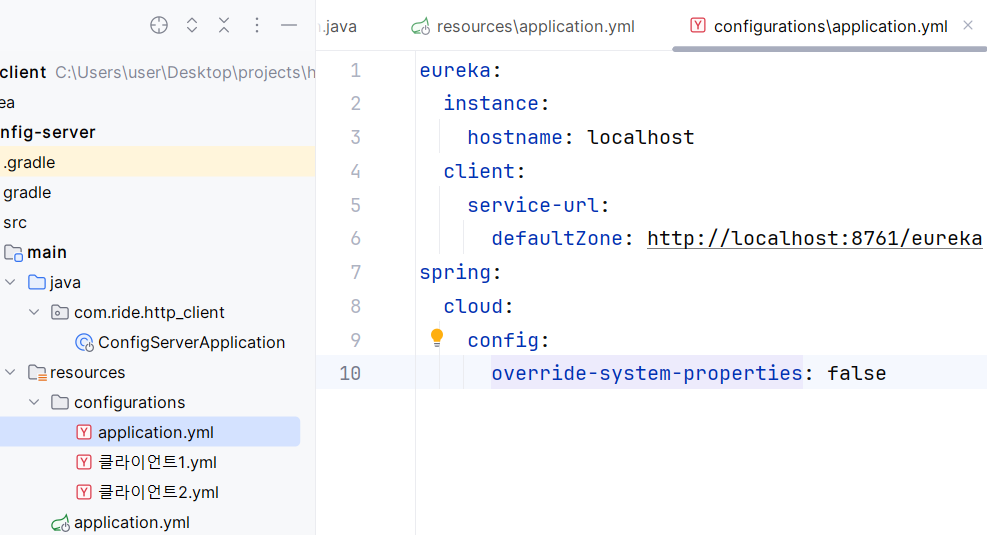Viewport: 987px width, 535px height.
Task: Click the Expand All icon in project panel
Action: pos(192,25)
